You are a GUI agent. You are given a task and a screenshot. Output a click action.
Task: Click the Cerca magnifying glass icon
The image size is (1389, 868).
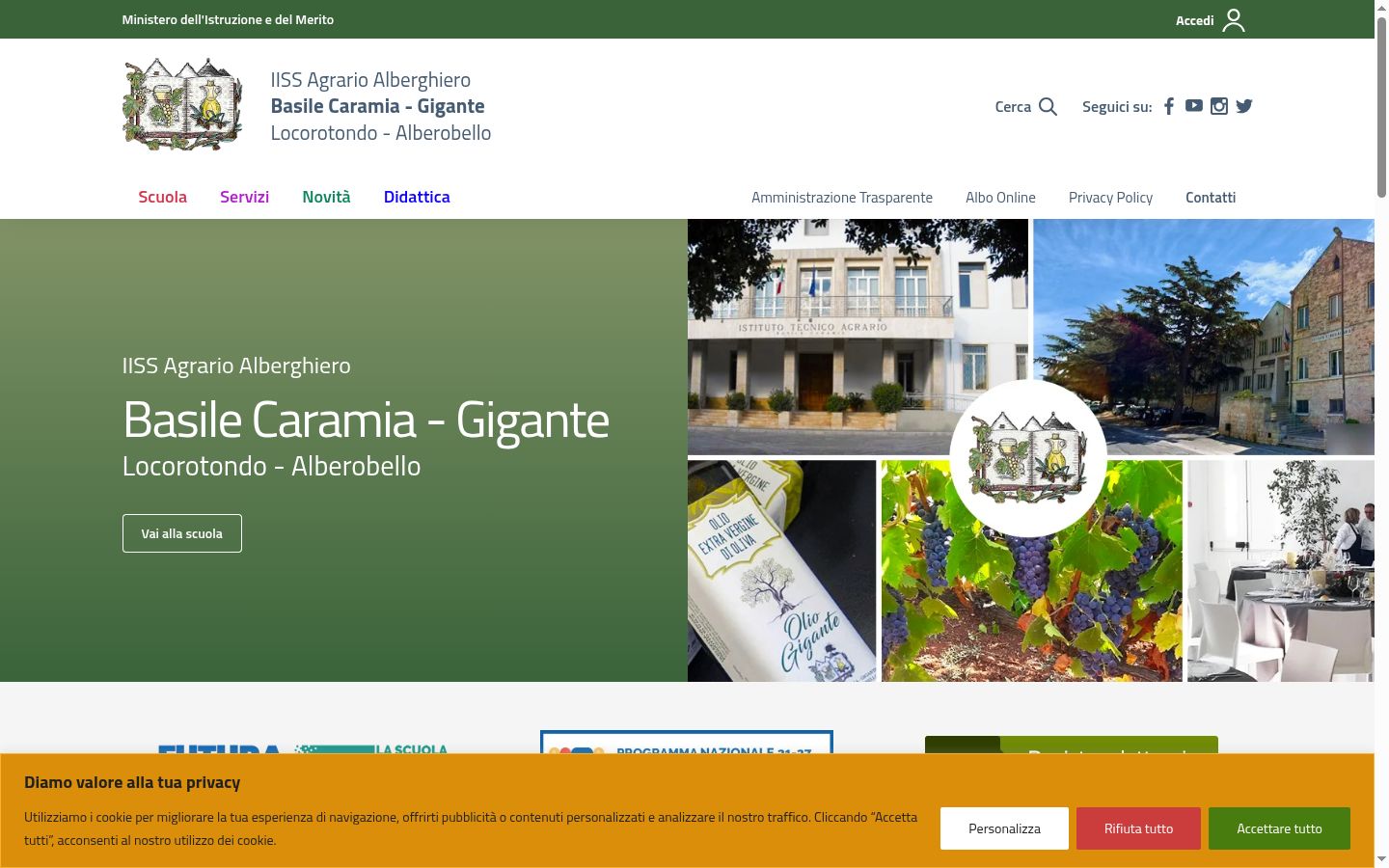click(x=1049, y=107)
